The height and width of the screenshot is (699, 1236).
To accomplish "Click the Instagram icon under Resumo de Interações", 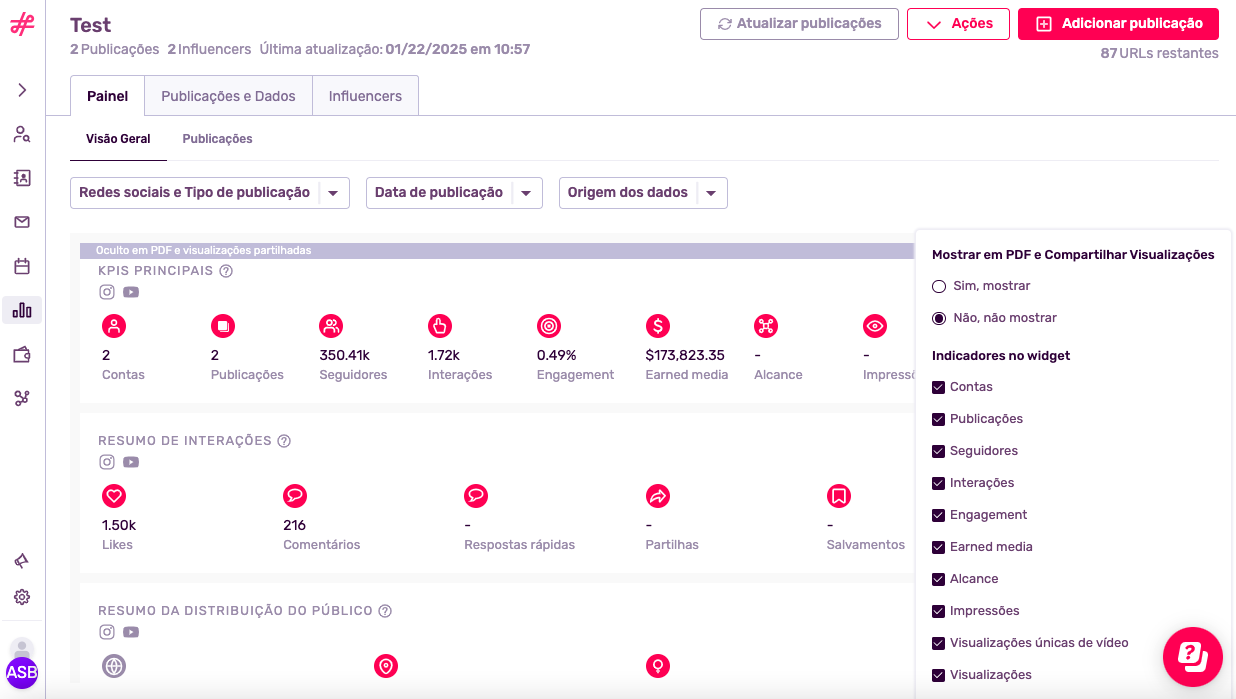I will (107, 462).
